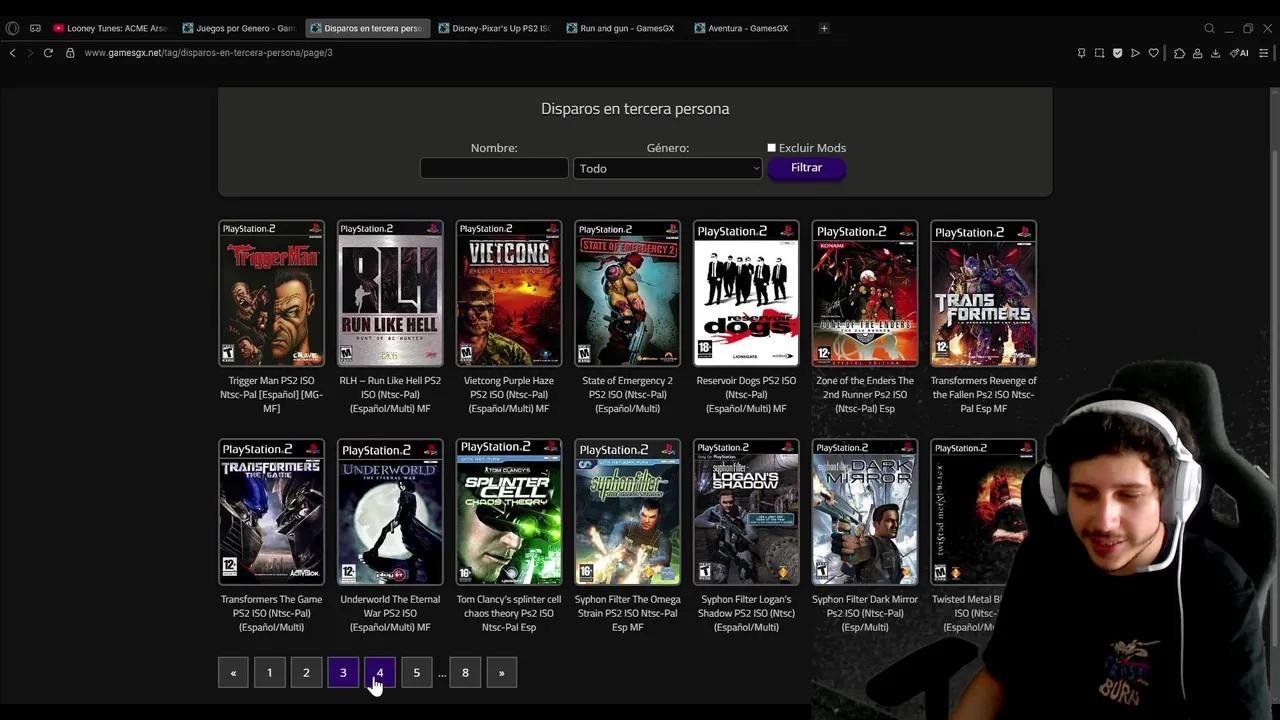Select the Disparos en tercera persona tab
Image resolution: width=1280 pixels, height=720 pixels.
(x=367, y=28)
